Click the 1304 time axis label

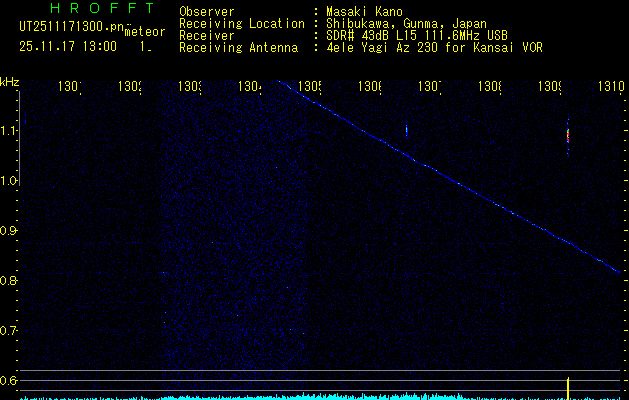tap(250, 86)
